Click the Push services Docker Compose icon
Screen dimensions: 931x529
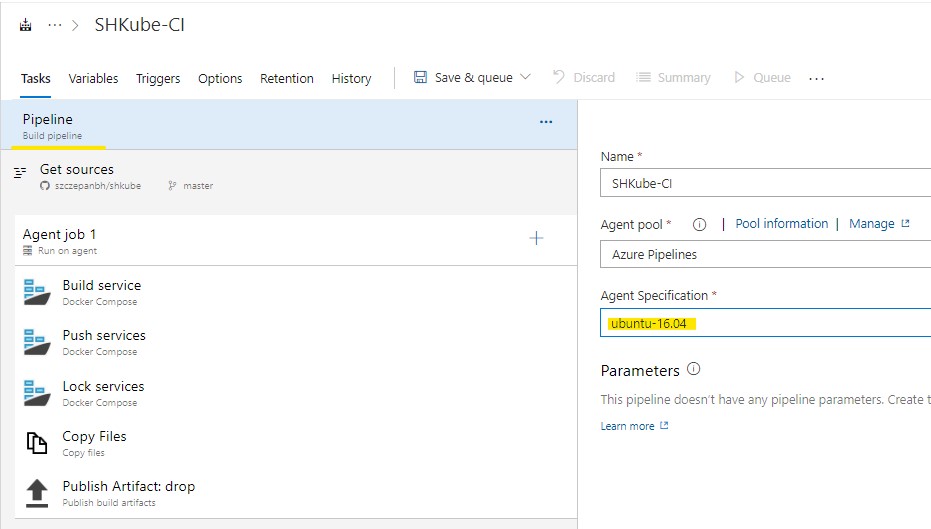pyautogui.click(x=37, y=342)
